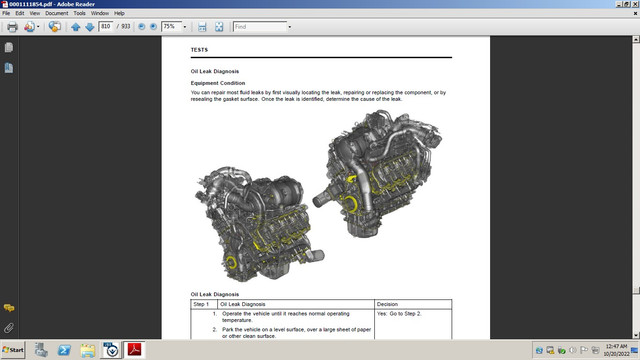Open the Pages thumbnail panel icon
640x360 pixels.
[x=9, y=47]
